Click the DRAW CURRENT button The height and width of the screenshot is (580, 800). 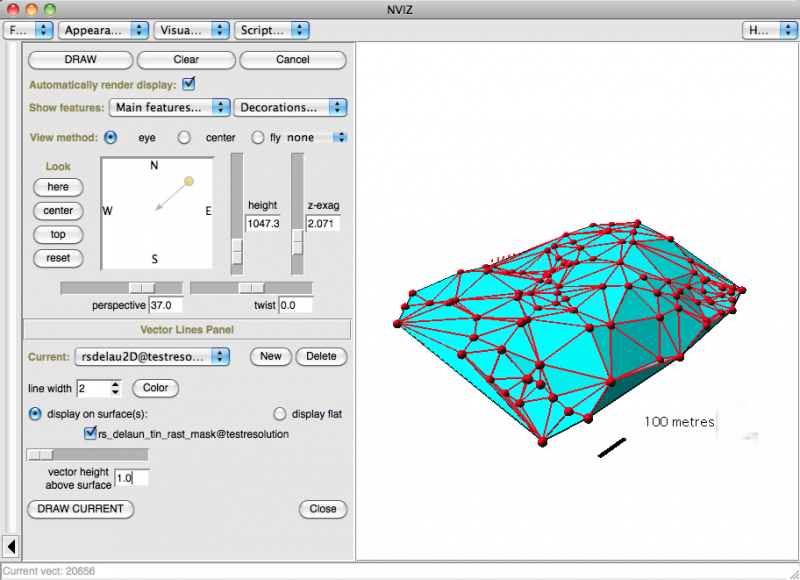tap(80, 509)
